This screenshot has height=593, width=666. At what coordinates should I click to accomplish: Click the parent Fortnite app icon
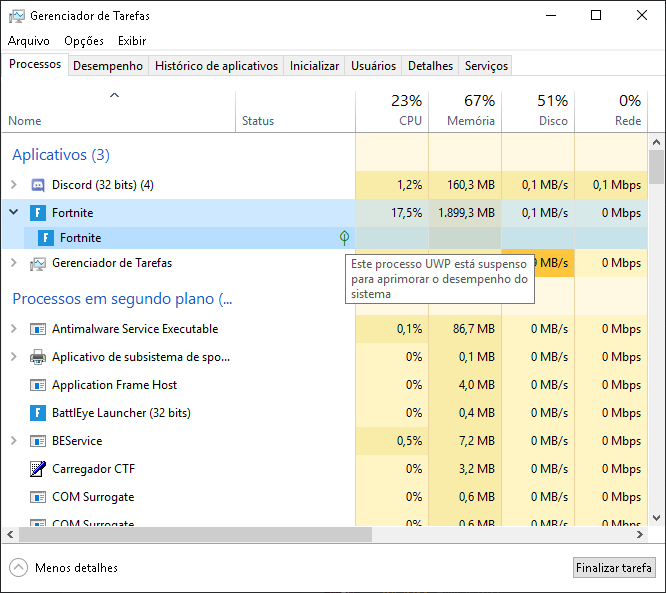(x=38, y=212)
